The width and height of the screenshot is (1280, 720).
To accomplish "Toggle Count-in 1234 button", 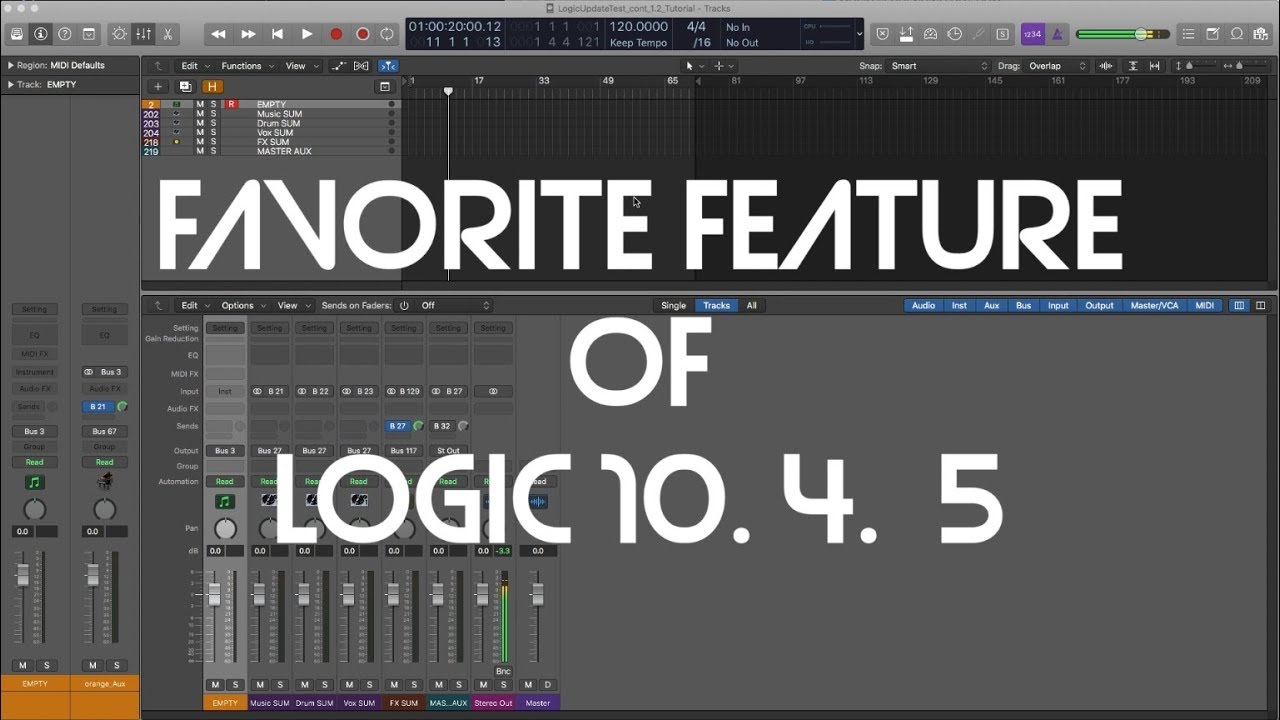I will pos(1032,34).
